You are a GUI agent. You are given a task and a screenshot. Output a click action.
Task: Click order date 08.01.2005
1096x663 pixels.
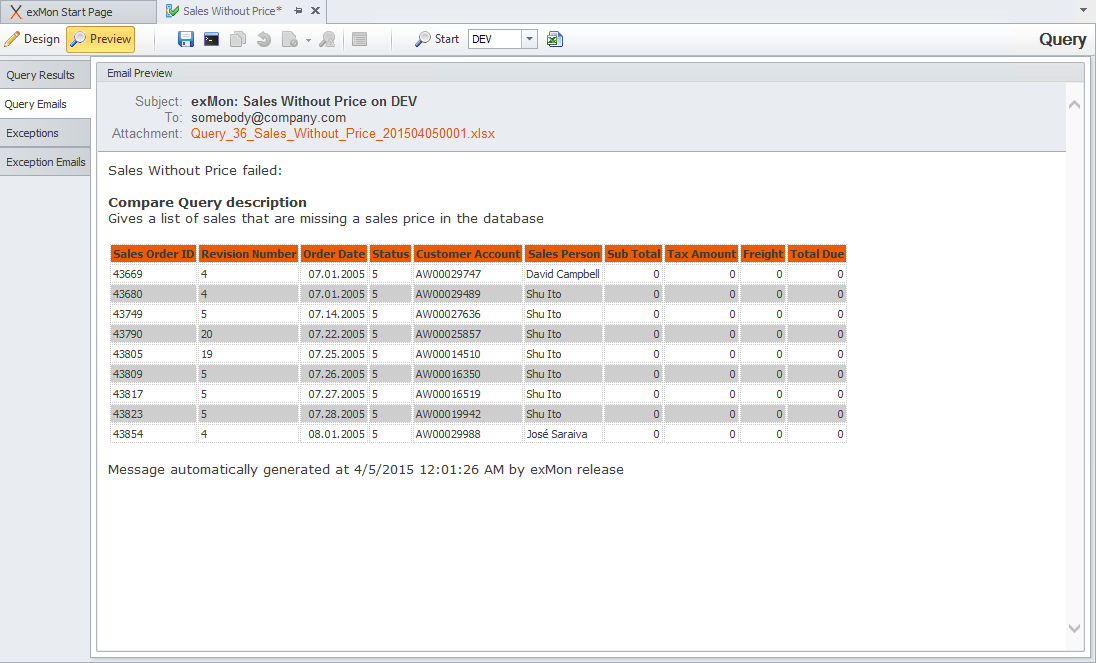click(336, 434)
